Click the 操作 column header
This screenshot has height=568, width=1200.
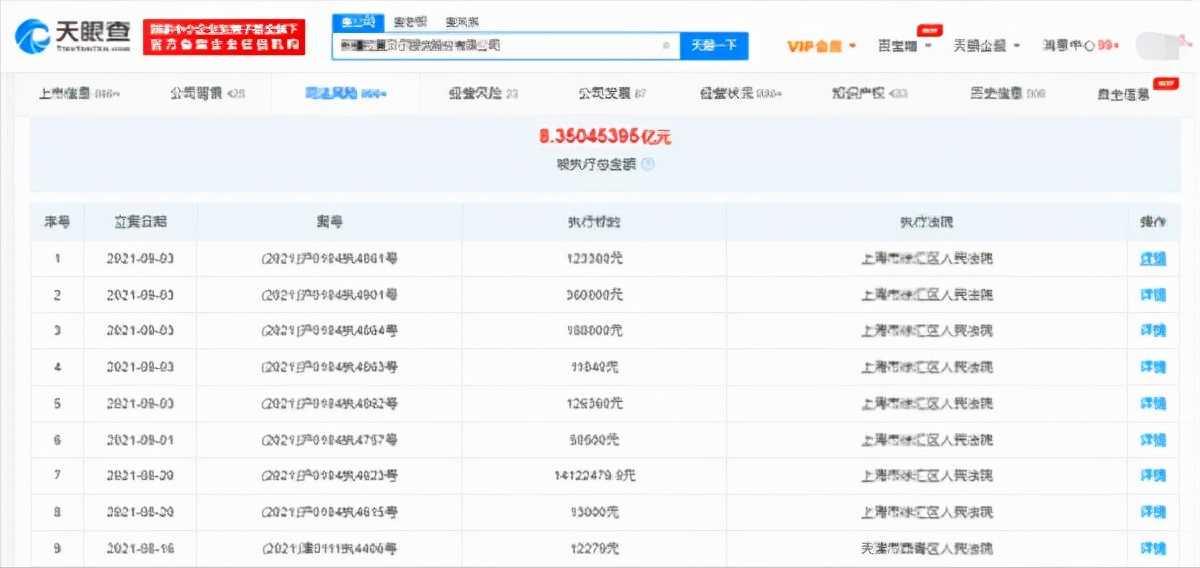click(x=1153, y=222)
